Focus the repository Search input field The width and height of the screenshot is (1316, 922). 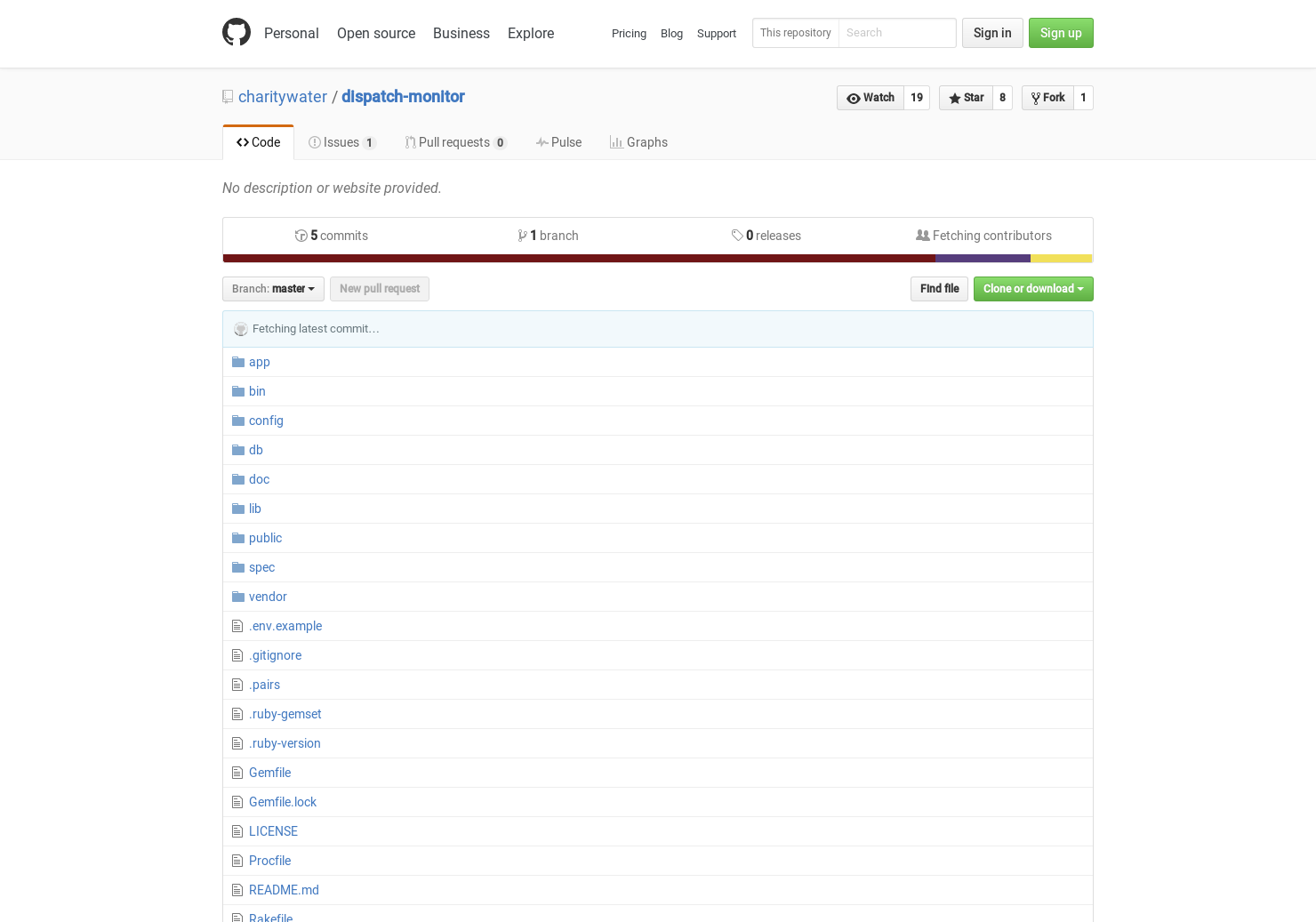(x=897, y=33)
